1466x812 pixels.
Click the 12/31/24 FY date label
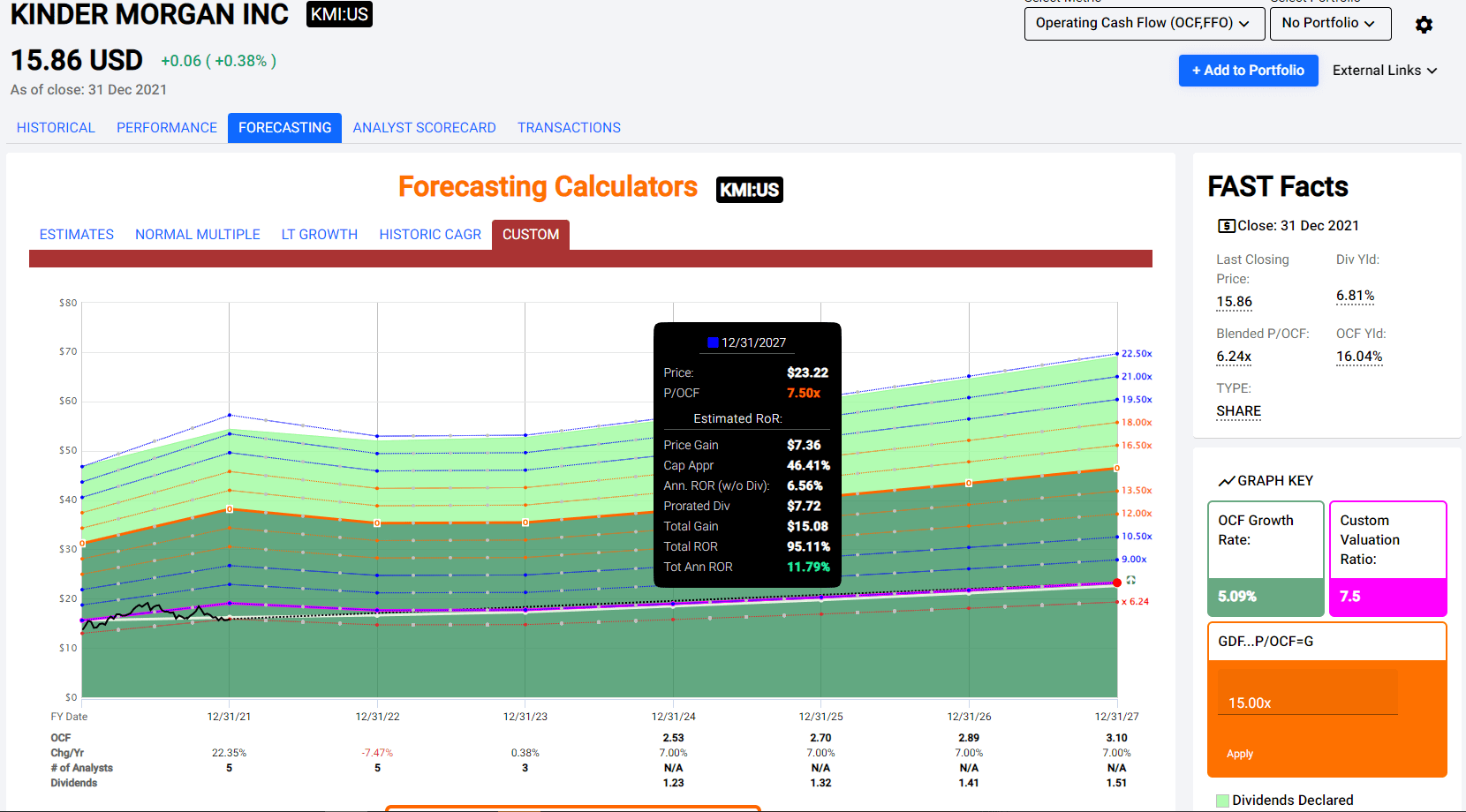click(x=674, y=717)
